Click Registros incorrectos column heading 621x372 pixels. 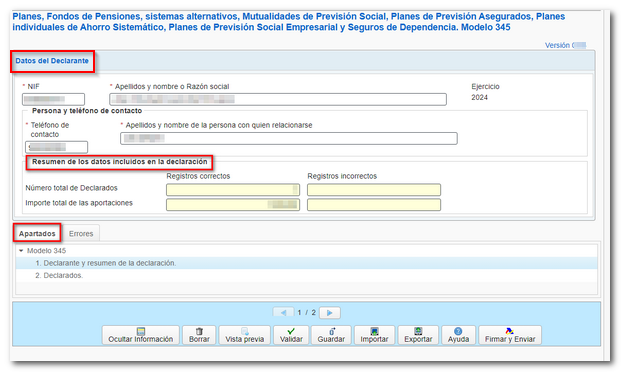(342, 176)
